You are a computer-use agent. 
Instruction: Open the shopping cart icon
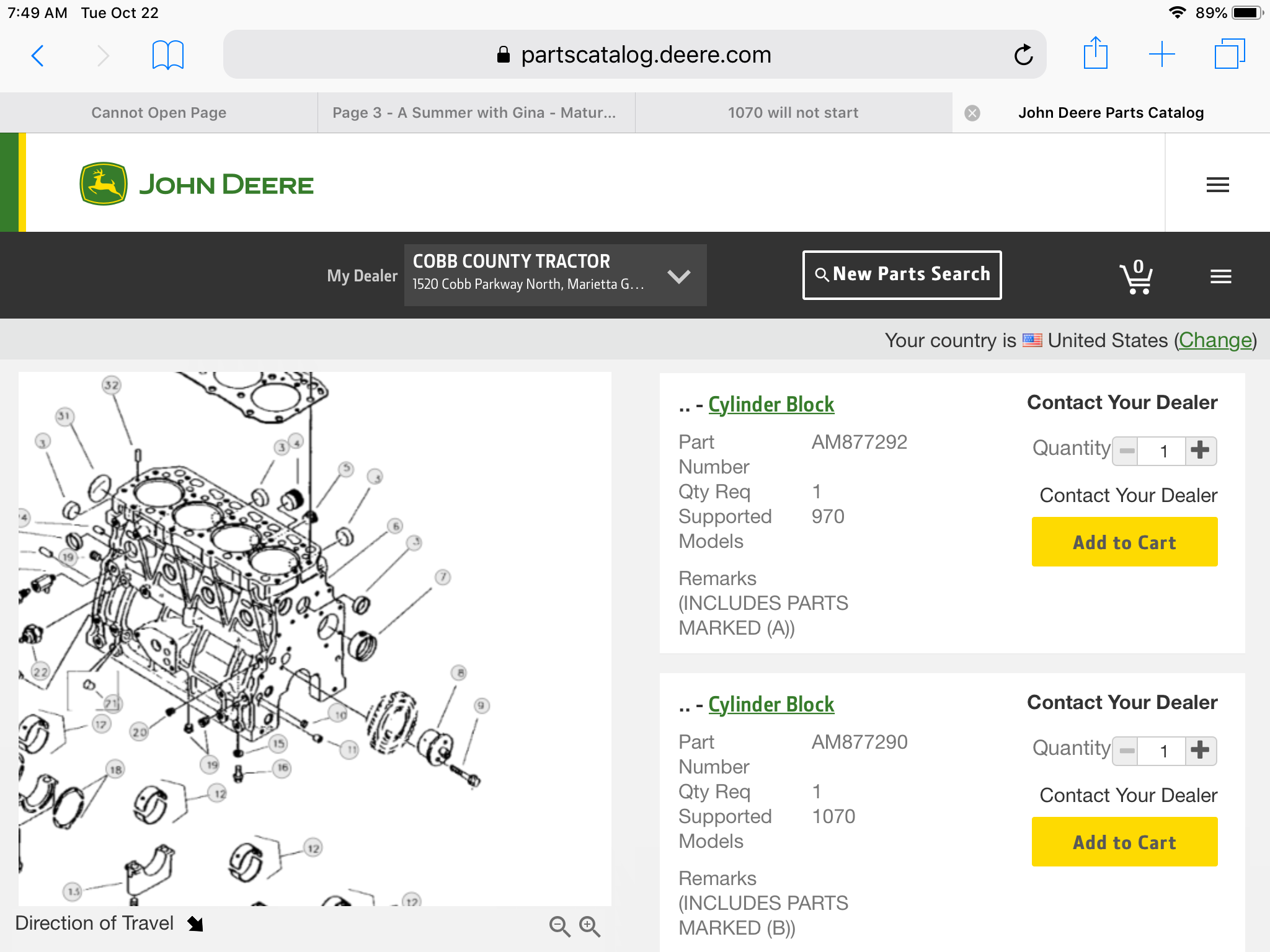tap(1136, 276)
